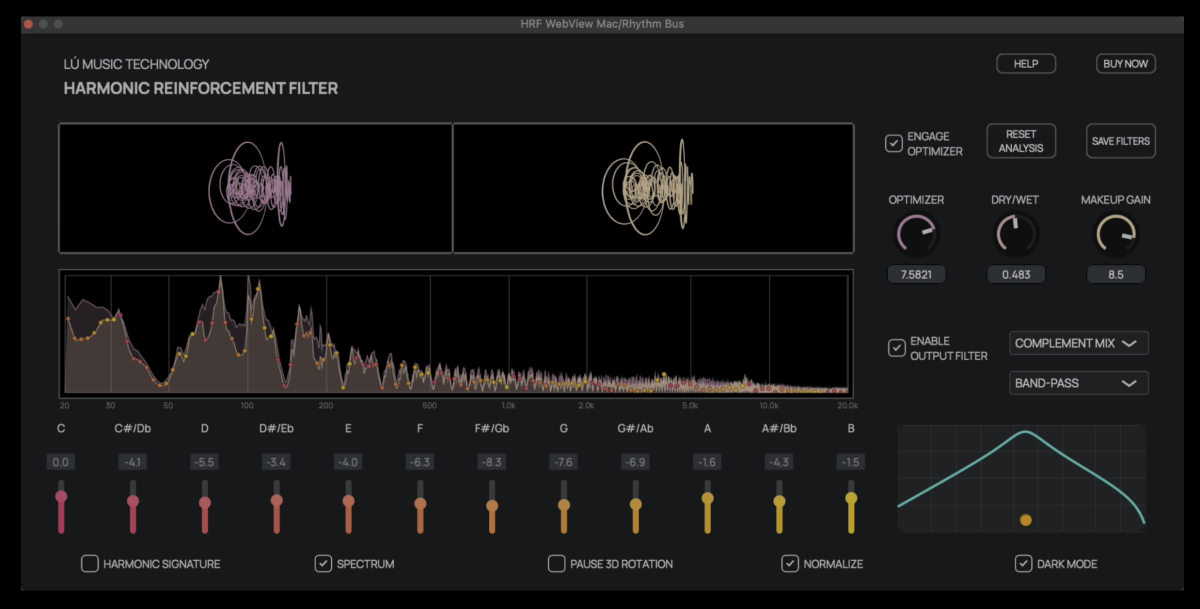The image size is (1200, 609).
Task: Click the F gain value -6.3
Action: [420, 462]
